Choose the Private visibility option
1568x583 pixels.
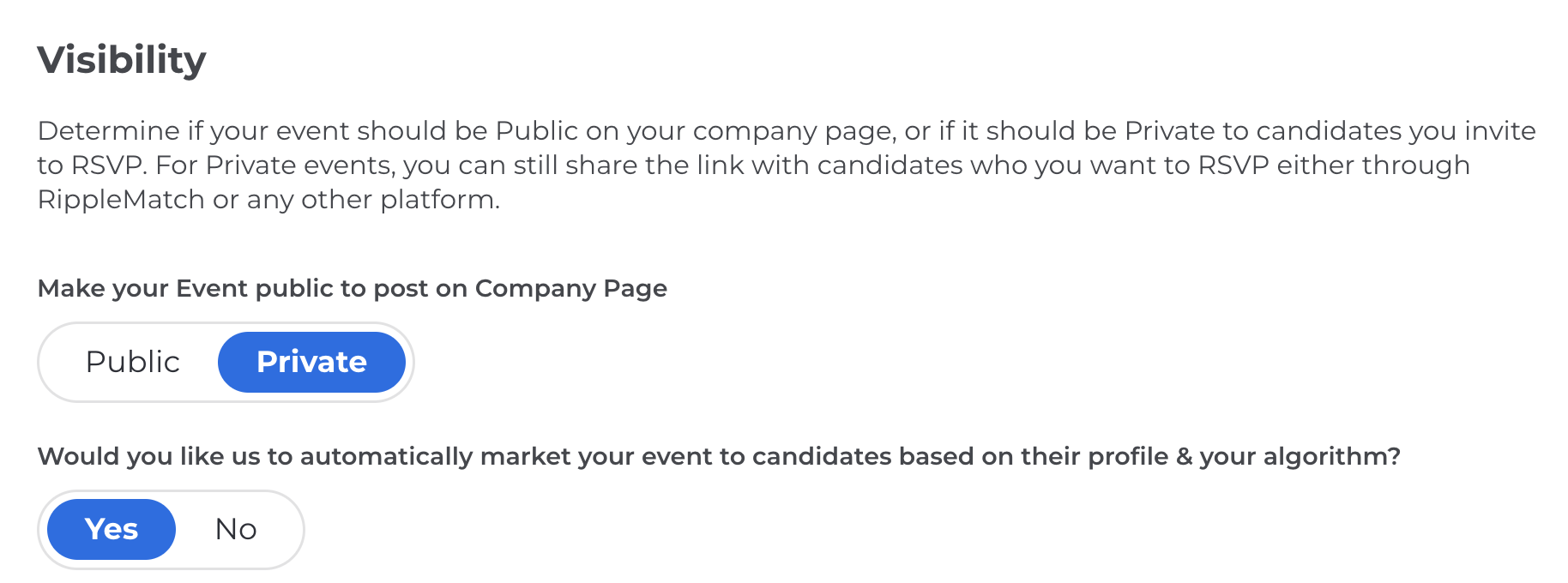coord(311,362)
